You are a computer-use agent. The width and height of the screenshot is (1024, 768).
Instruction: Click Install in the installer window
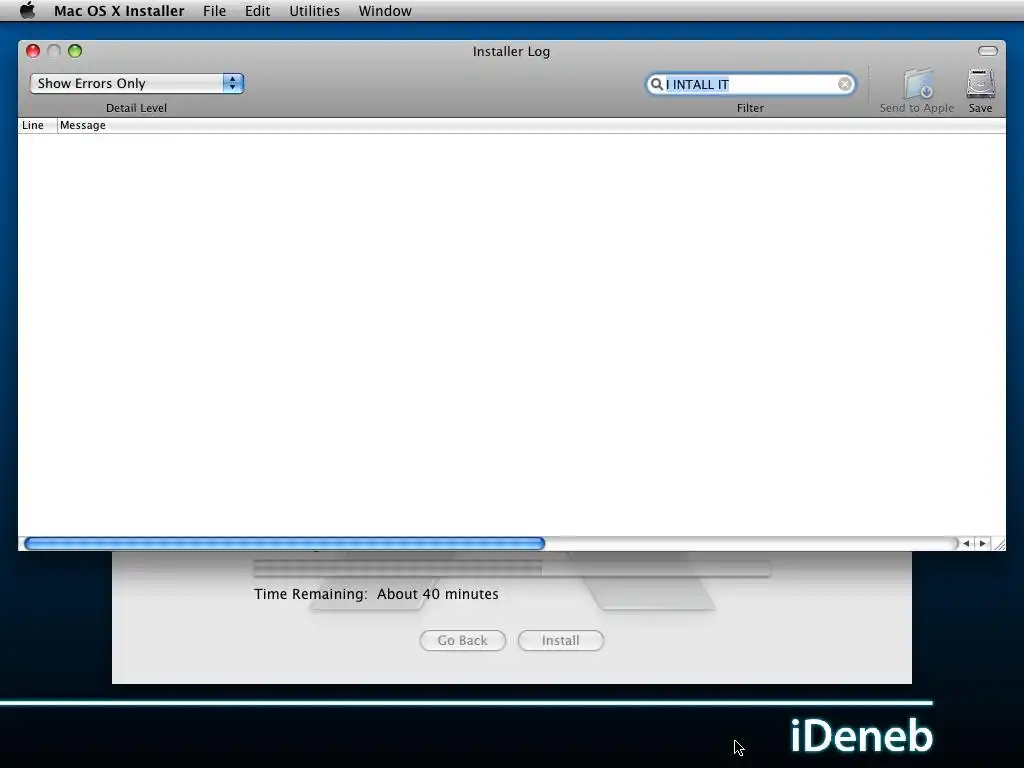pyautogui.click(x=560, y=641)
